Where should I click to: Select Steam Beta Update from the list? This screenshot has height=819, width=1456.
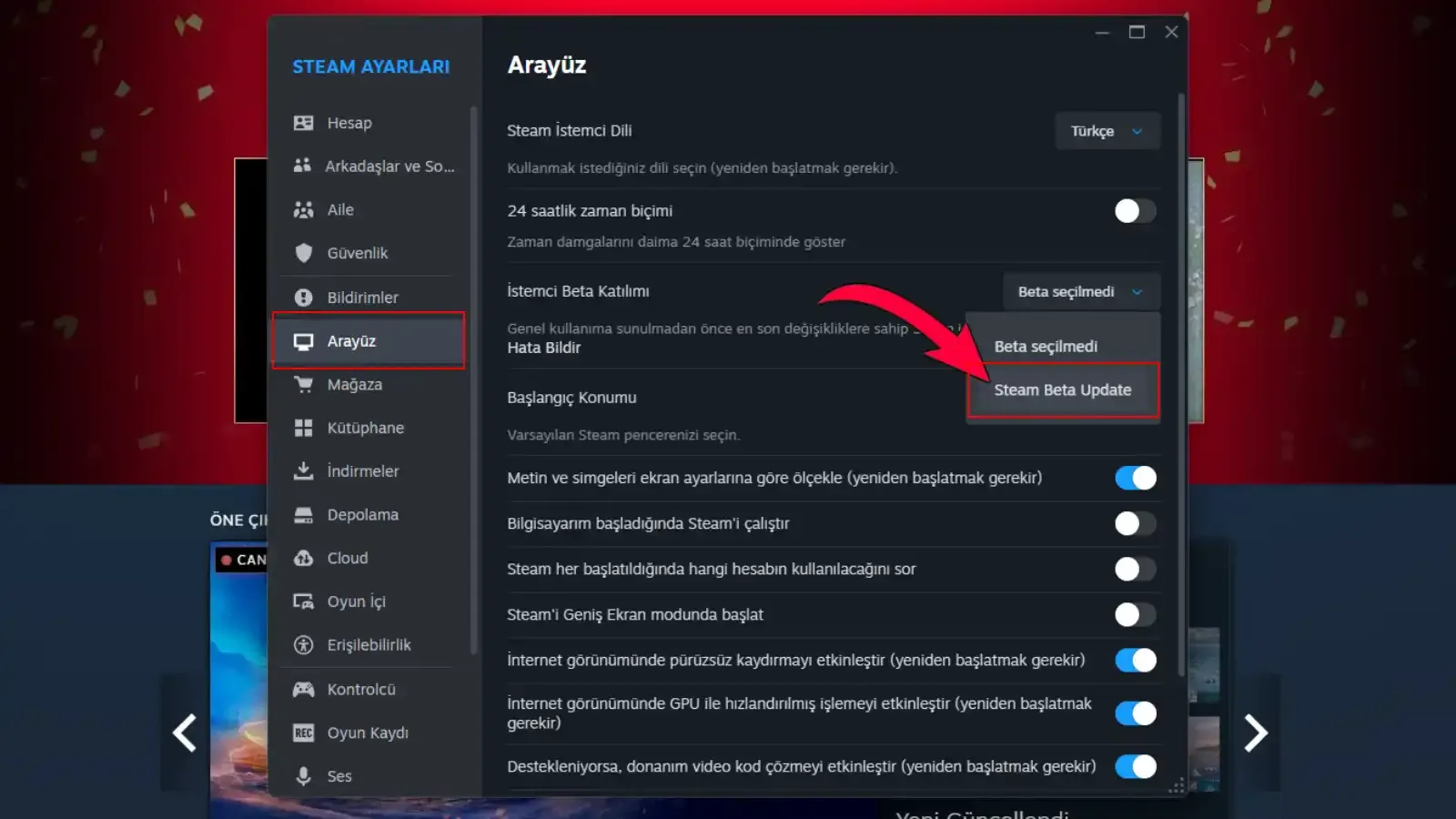(1062, 389)
